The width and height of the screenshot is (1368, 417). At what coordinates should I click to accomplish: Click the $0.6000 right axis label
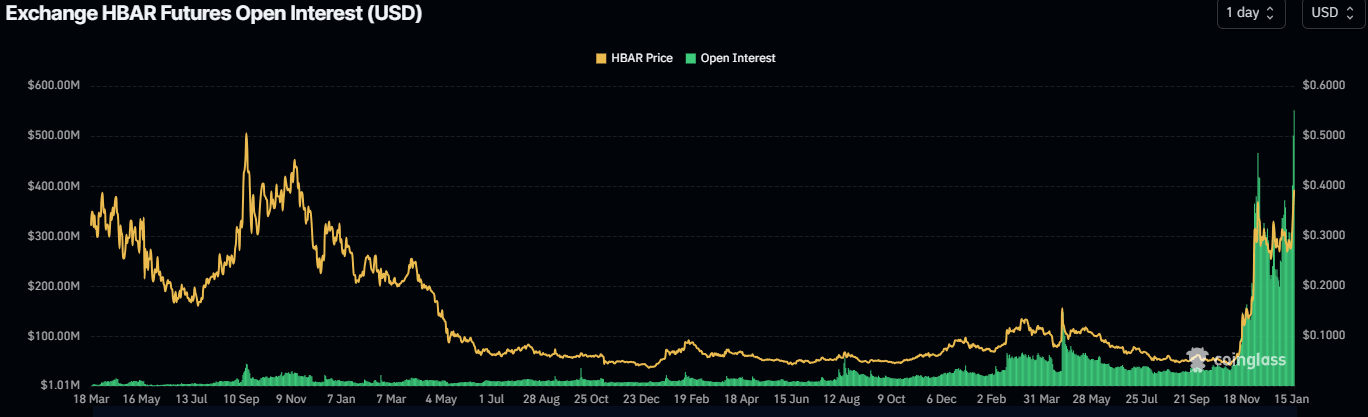click(1325, 86)
